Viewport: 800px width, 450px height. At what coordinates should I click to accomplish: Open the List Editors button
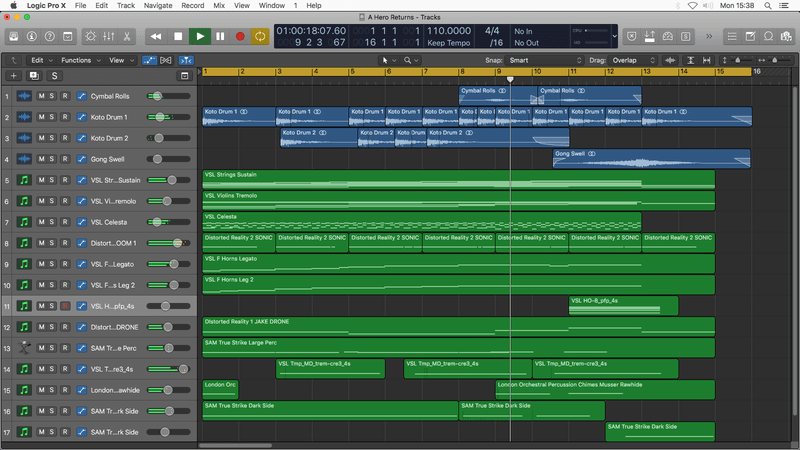pos(732,36)
